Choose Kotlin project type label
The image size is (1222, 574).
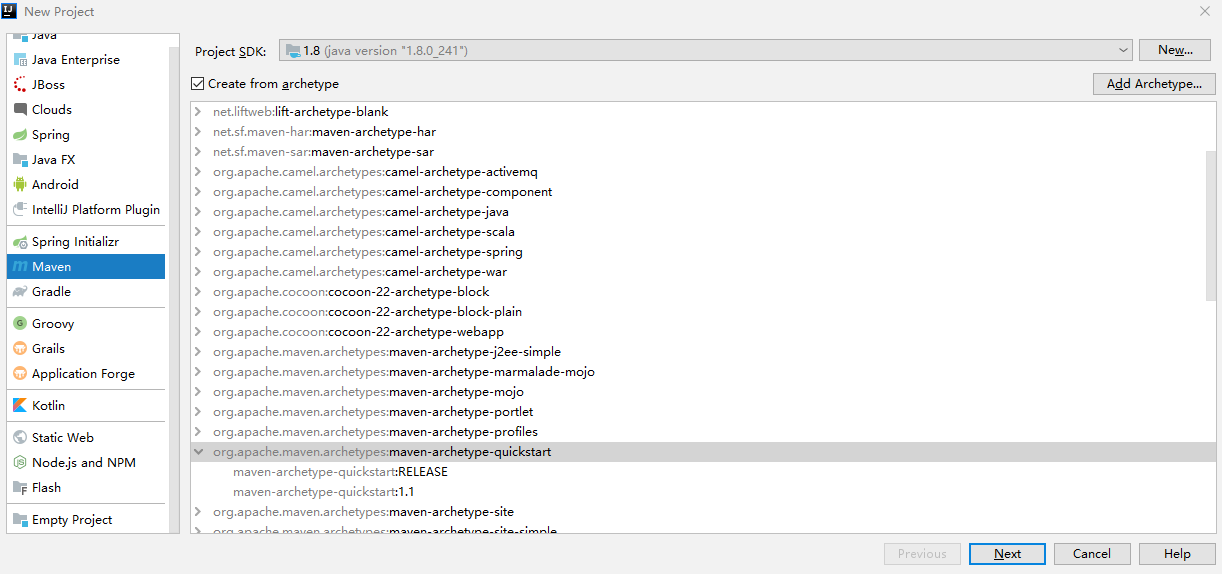tap(48, 406)
